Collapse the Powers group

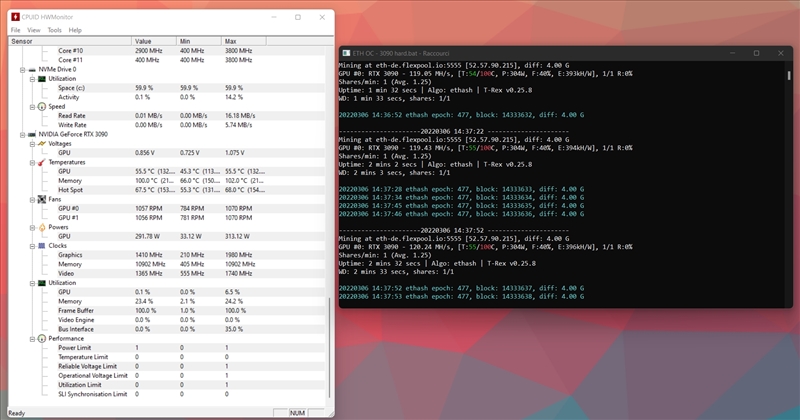[x=32, y=227]
